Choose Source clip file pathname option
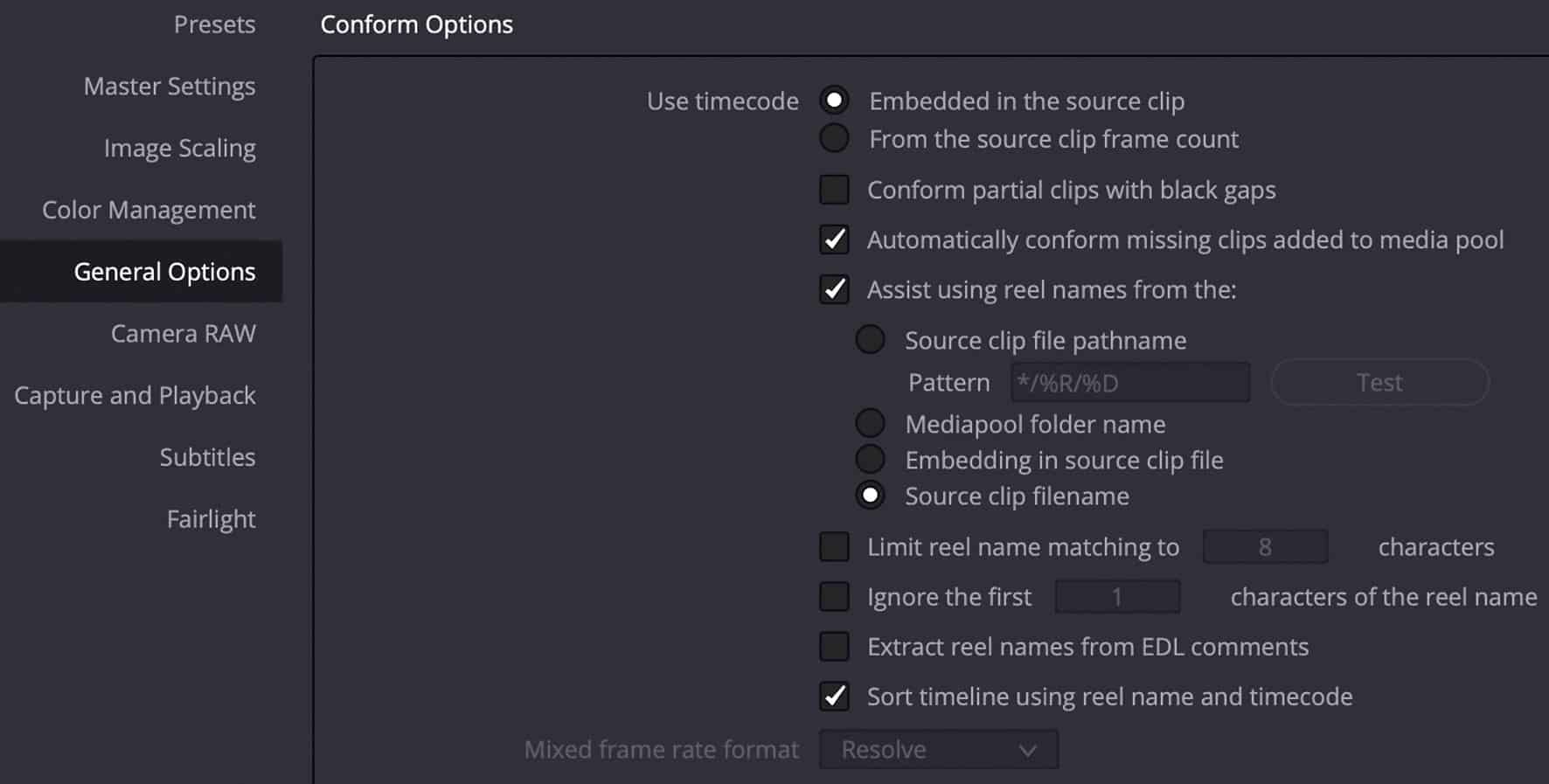 pyautogui.click(x=871, y=340)
